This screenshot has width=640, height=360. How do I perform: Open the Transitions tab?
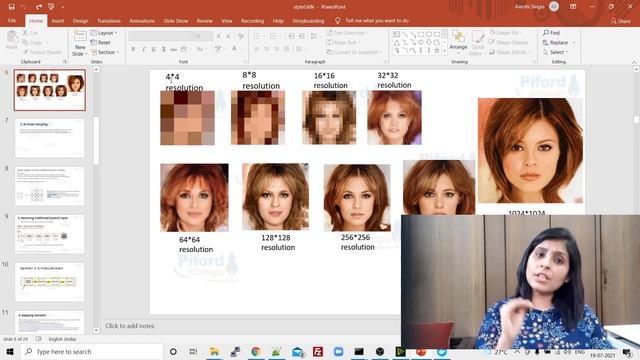109,21
